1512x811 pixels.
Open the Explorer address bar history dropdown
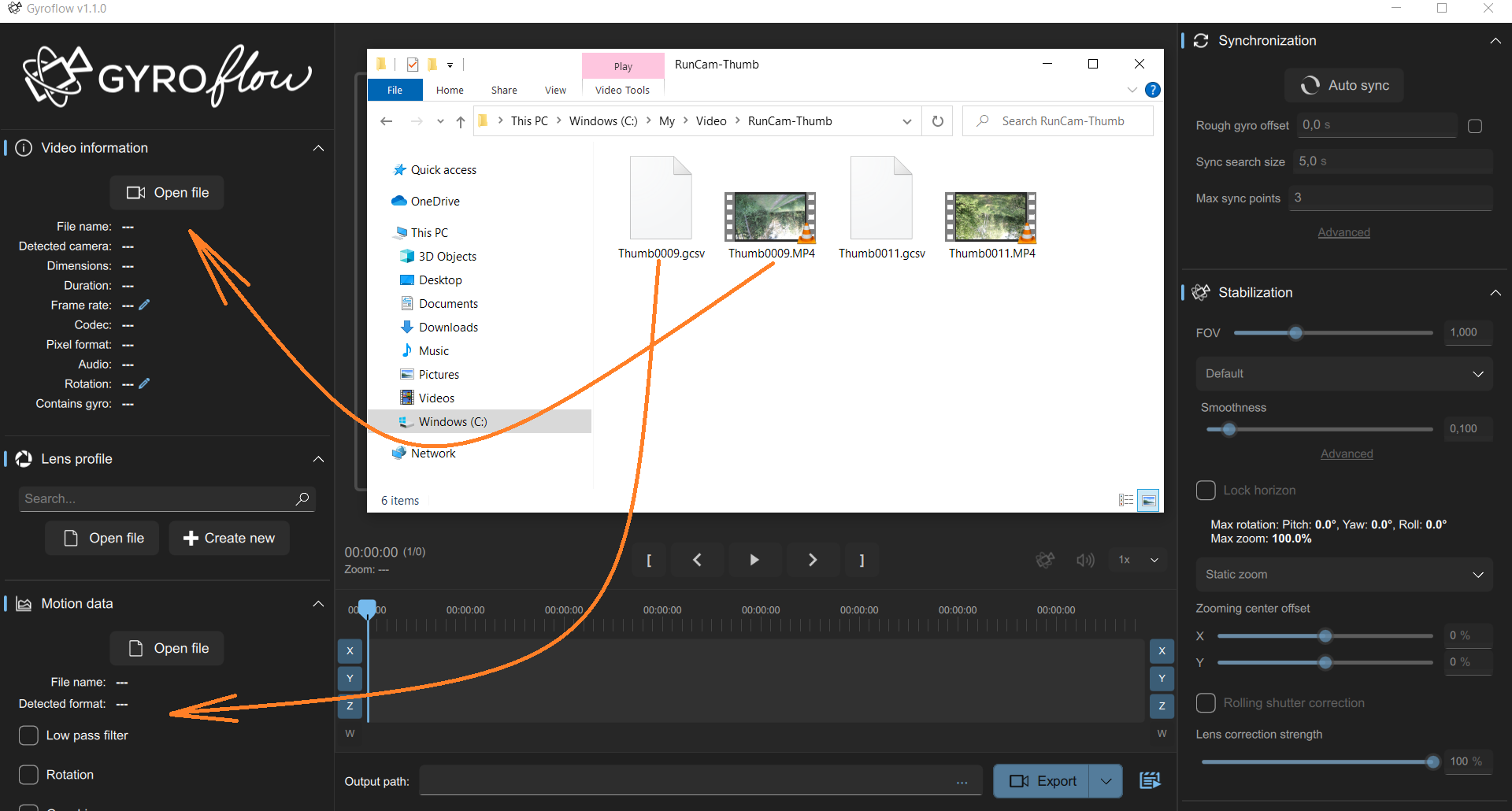click(907, 121)
